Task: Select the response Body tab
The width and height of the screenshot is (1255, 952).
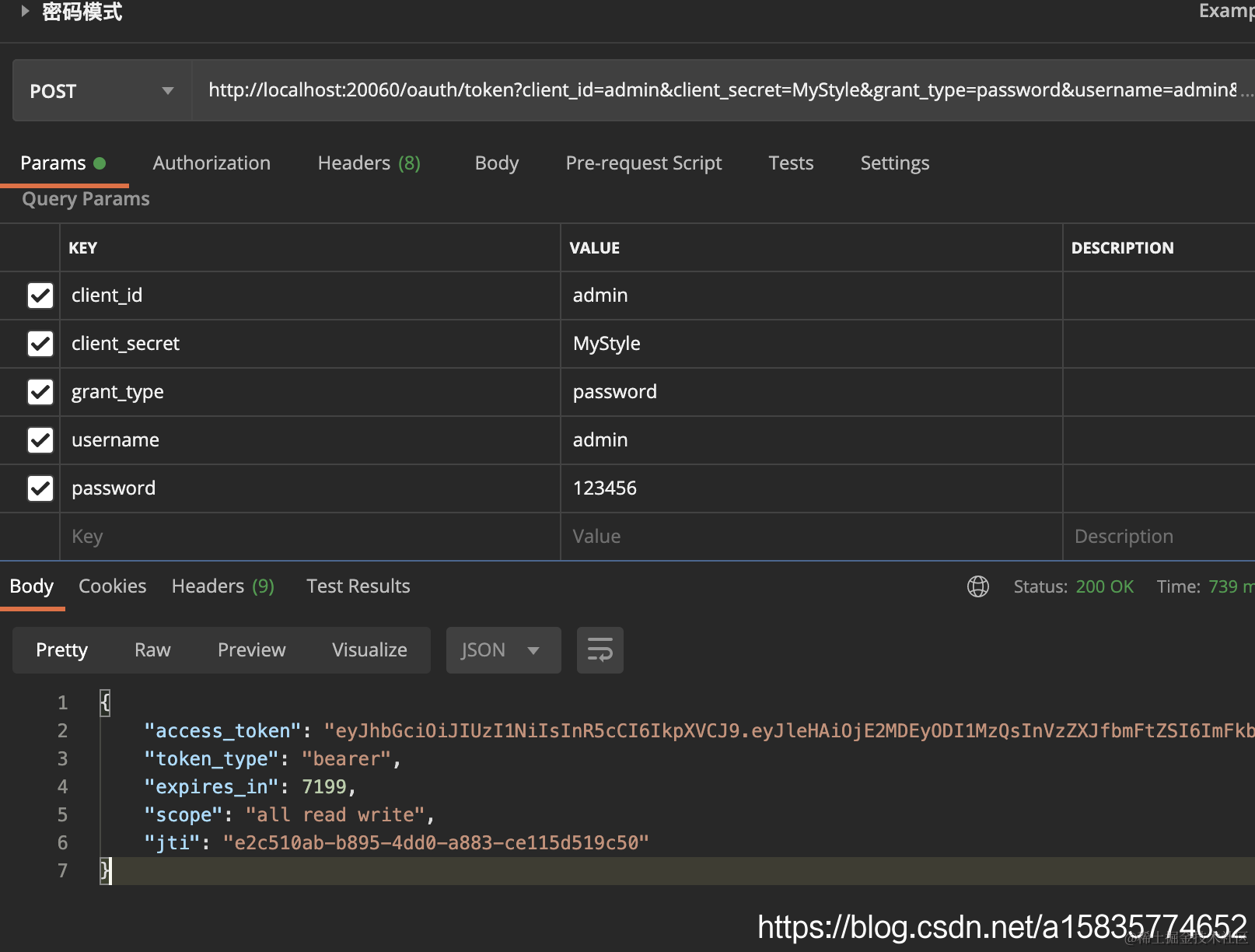Action: click(x=32, y=586)
